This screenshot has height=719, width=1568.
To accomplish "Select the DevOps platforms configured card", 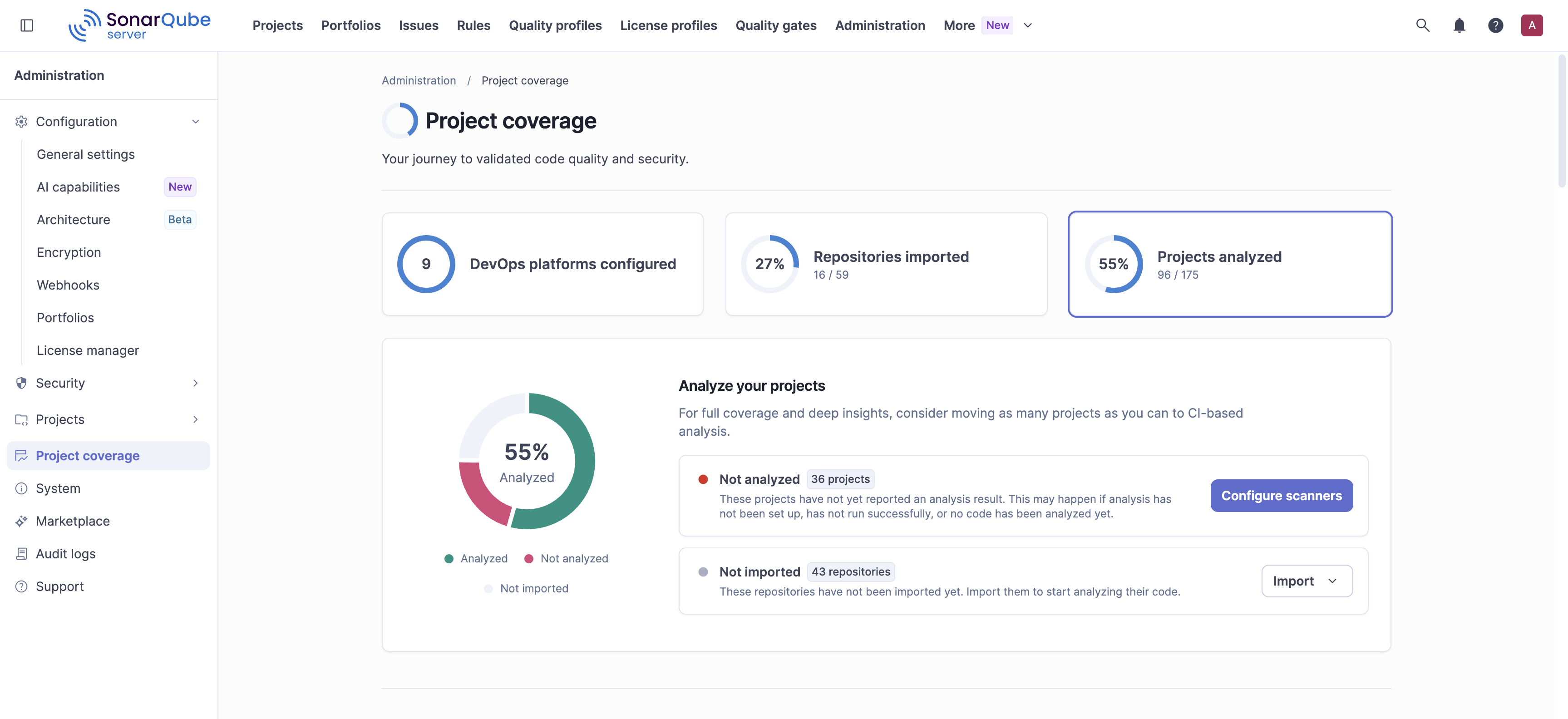I will point(542,264).
